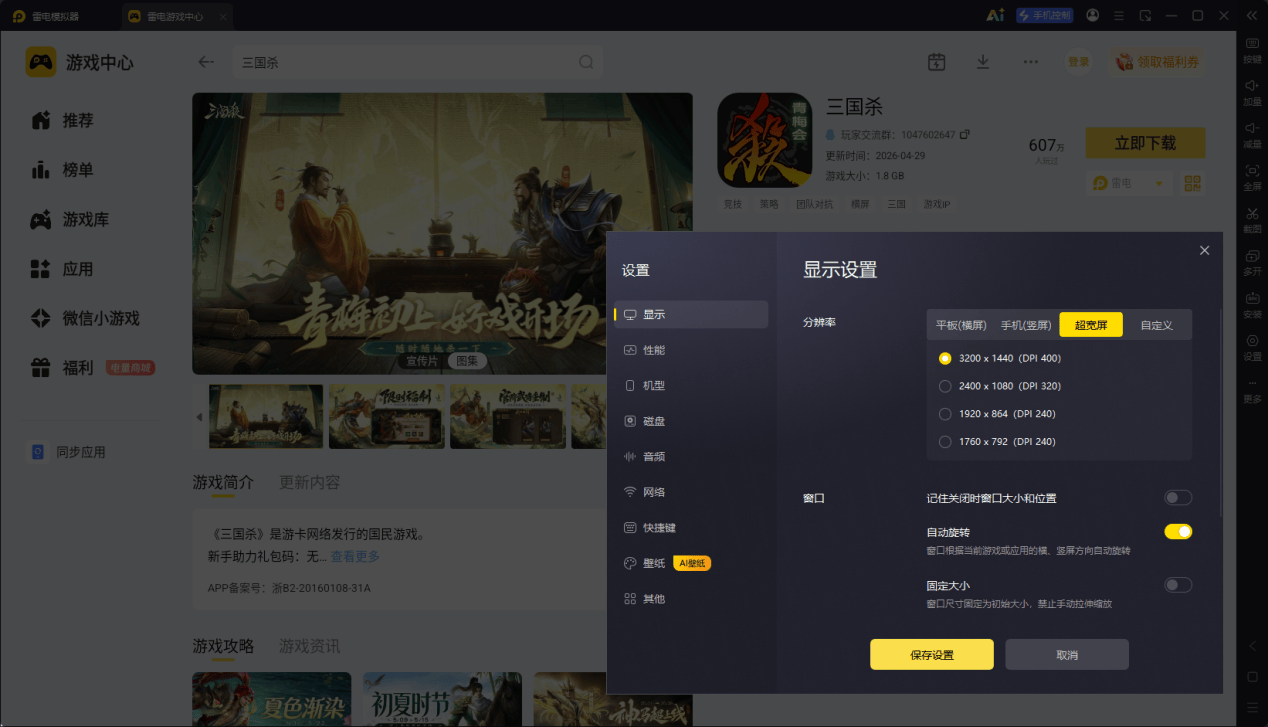Screen dimensions: 1268x727
Task: Click the 登录 login button
Action: [1078, 62]
